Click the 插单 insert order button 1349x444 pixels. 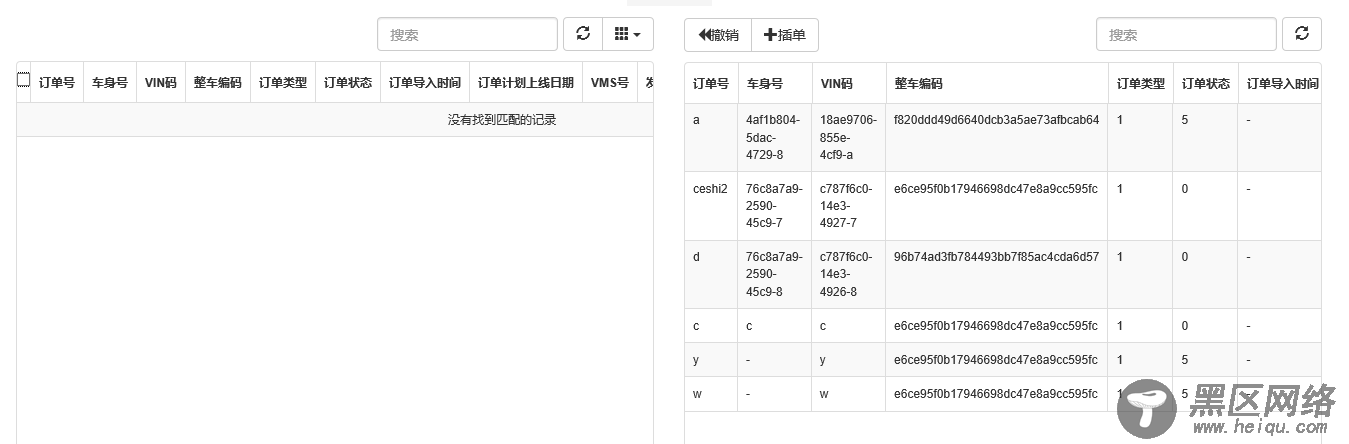click(x=785, y=35)
